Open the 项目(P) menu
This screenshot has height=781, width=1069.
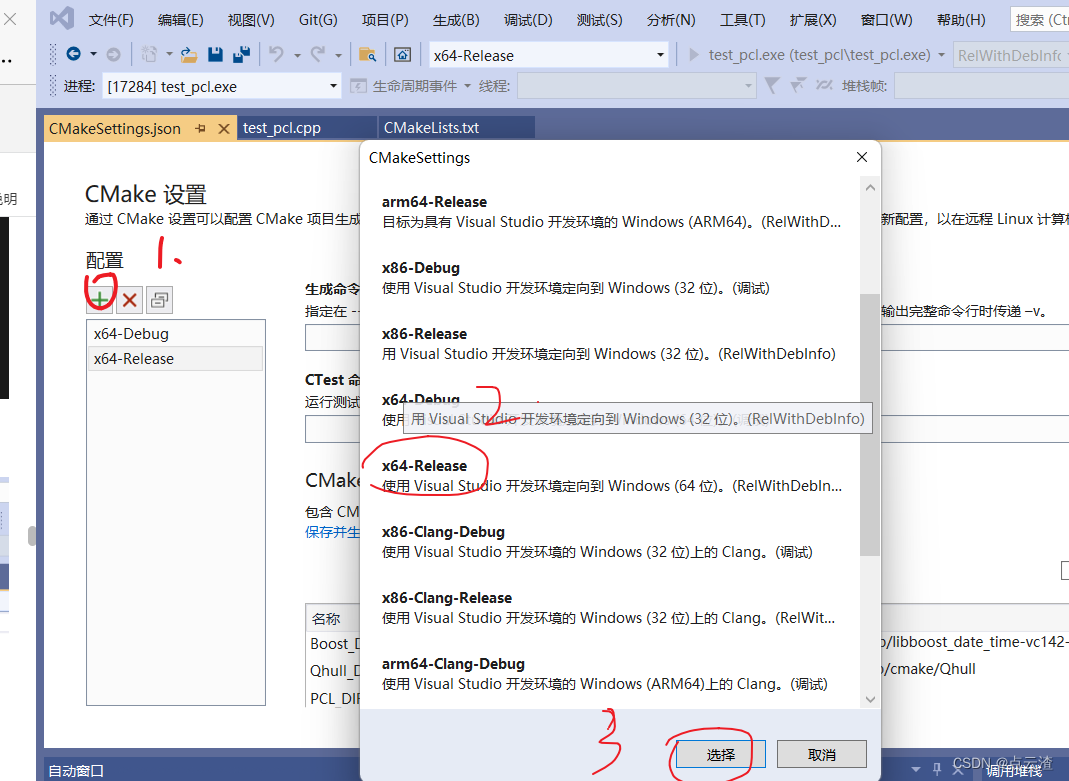point(385,20)
